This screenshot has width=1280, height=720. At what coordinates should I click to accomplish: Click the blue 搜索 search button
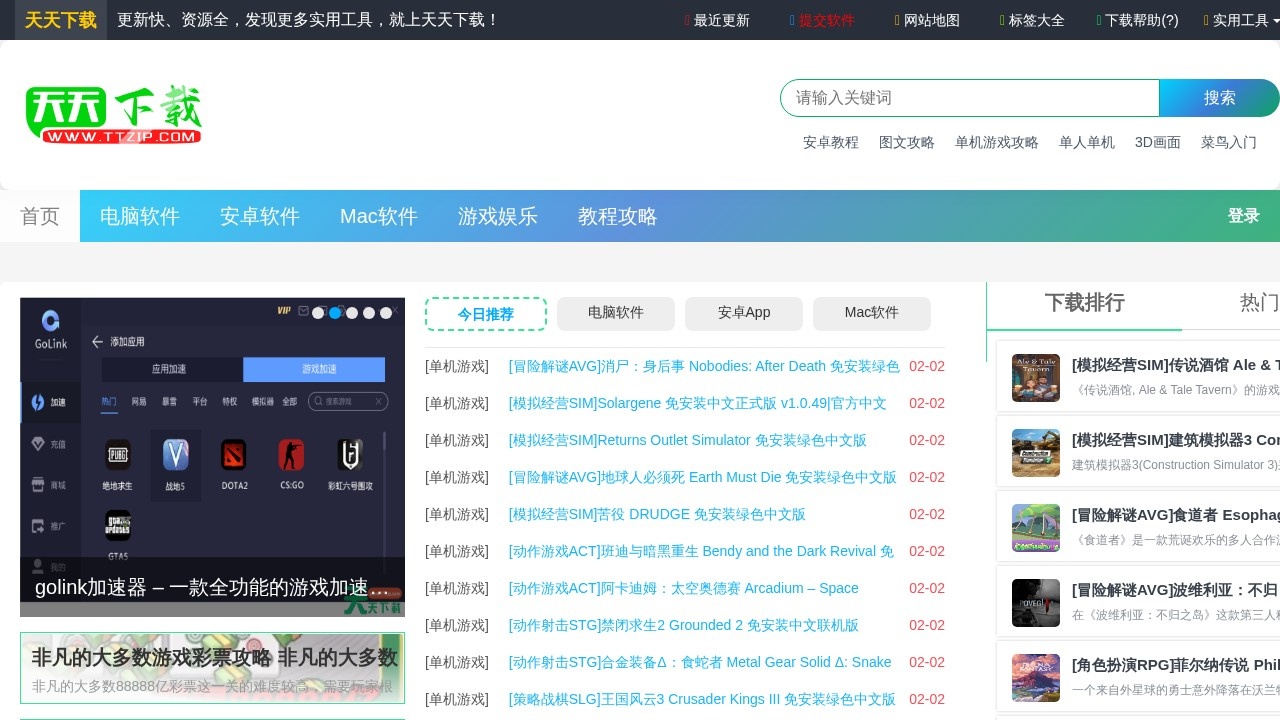point(1219,98)
